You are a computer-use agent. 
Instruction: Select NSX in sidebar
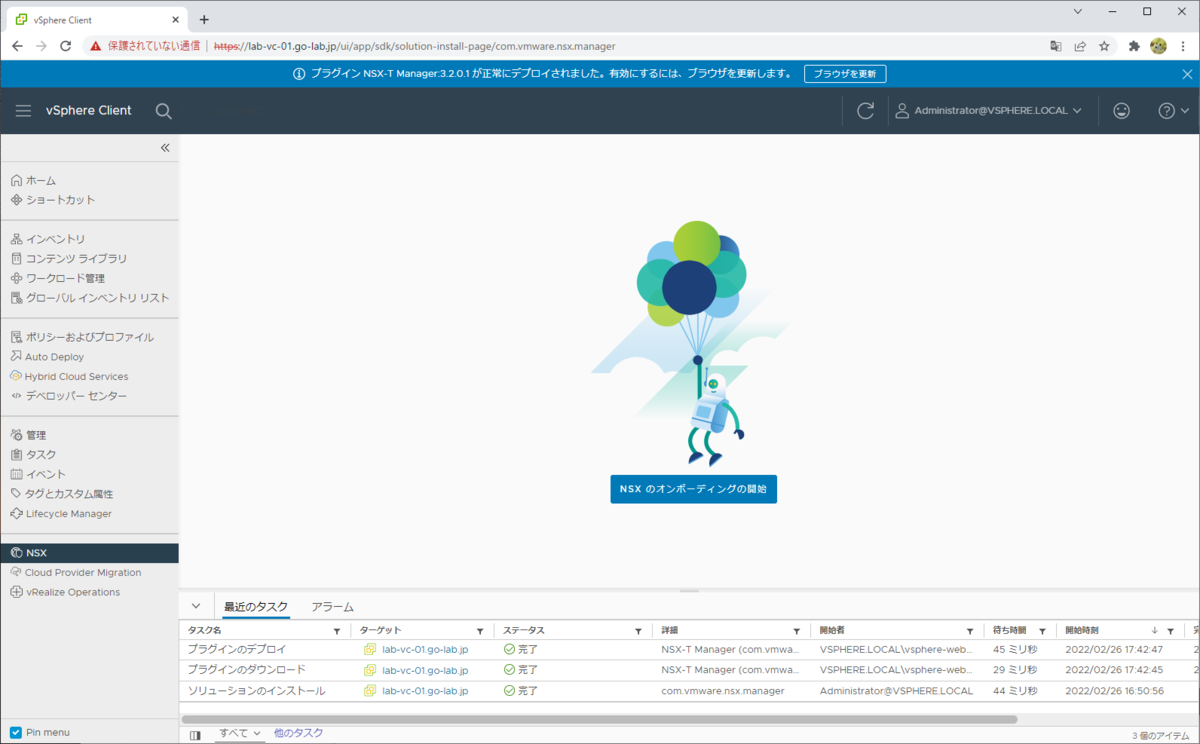point(89,553)
